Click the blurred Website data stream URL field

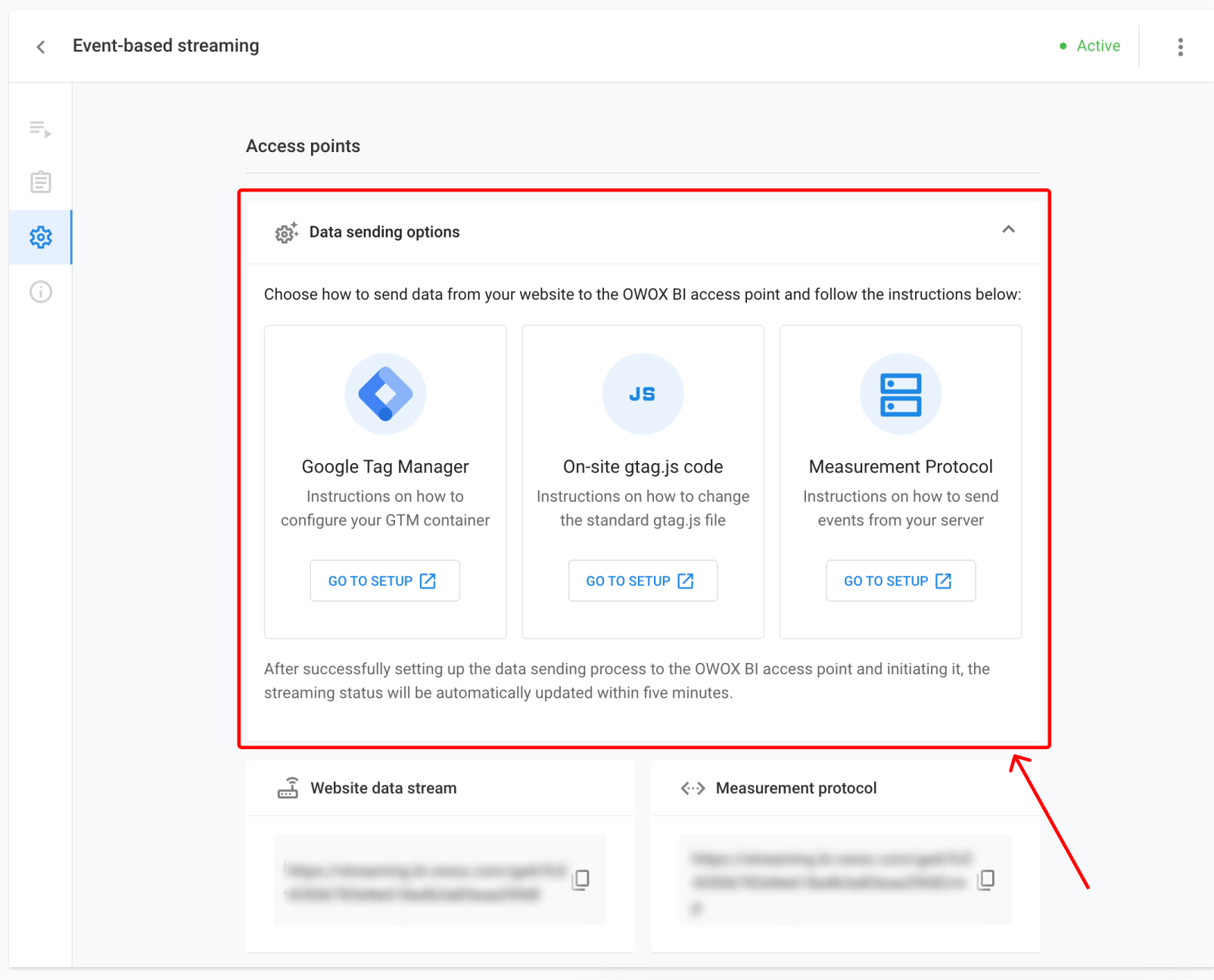(x=440, y=879)
